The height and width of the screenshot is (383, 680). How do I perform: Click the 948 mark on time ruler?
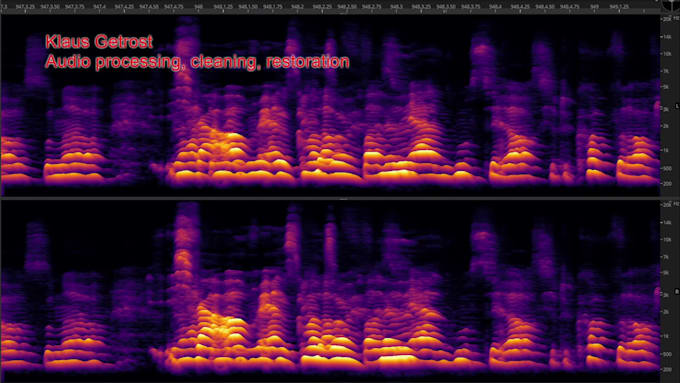click(199, 7)
